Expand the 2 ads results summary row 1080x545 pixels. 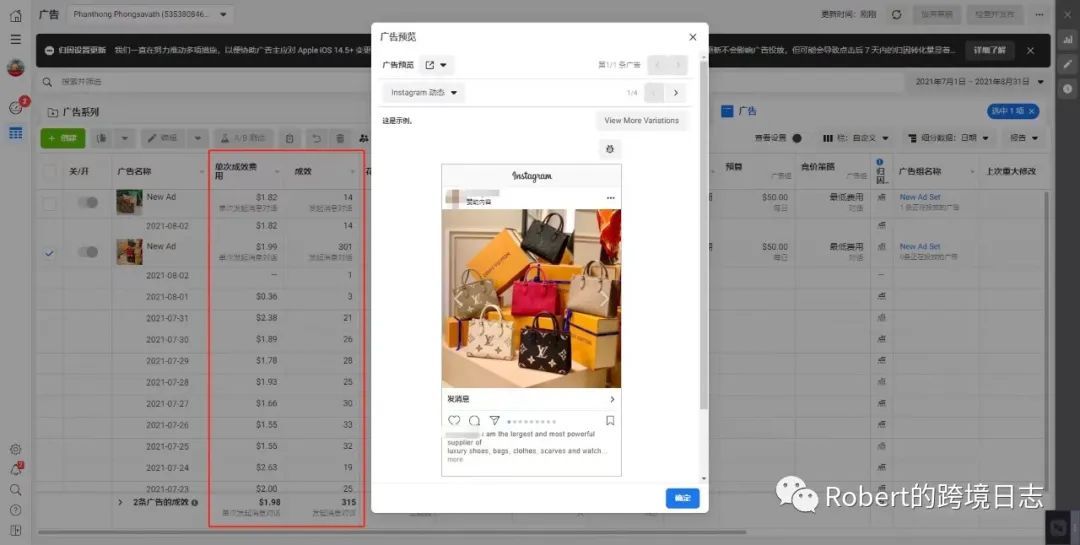pos(121,502)
